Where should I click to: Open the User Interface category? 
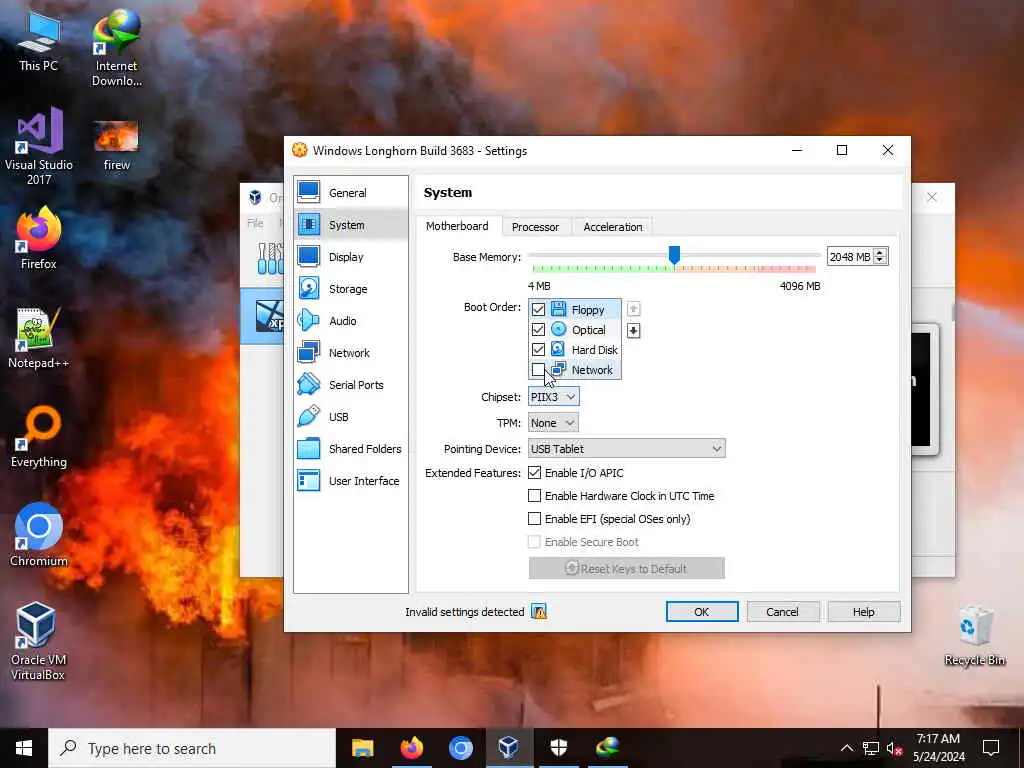pos(351,481)
